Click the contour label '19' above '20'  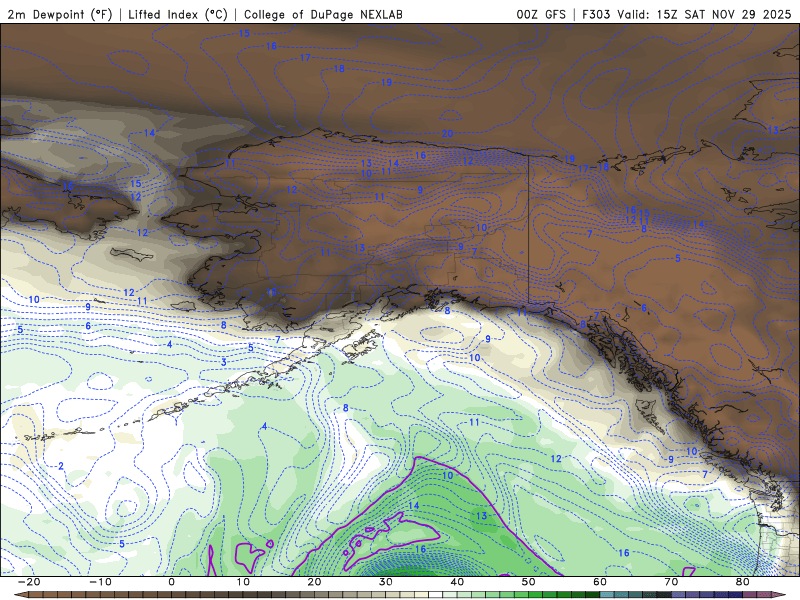click(386, 82)
